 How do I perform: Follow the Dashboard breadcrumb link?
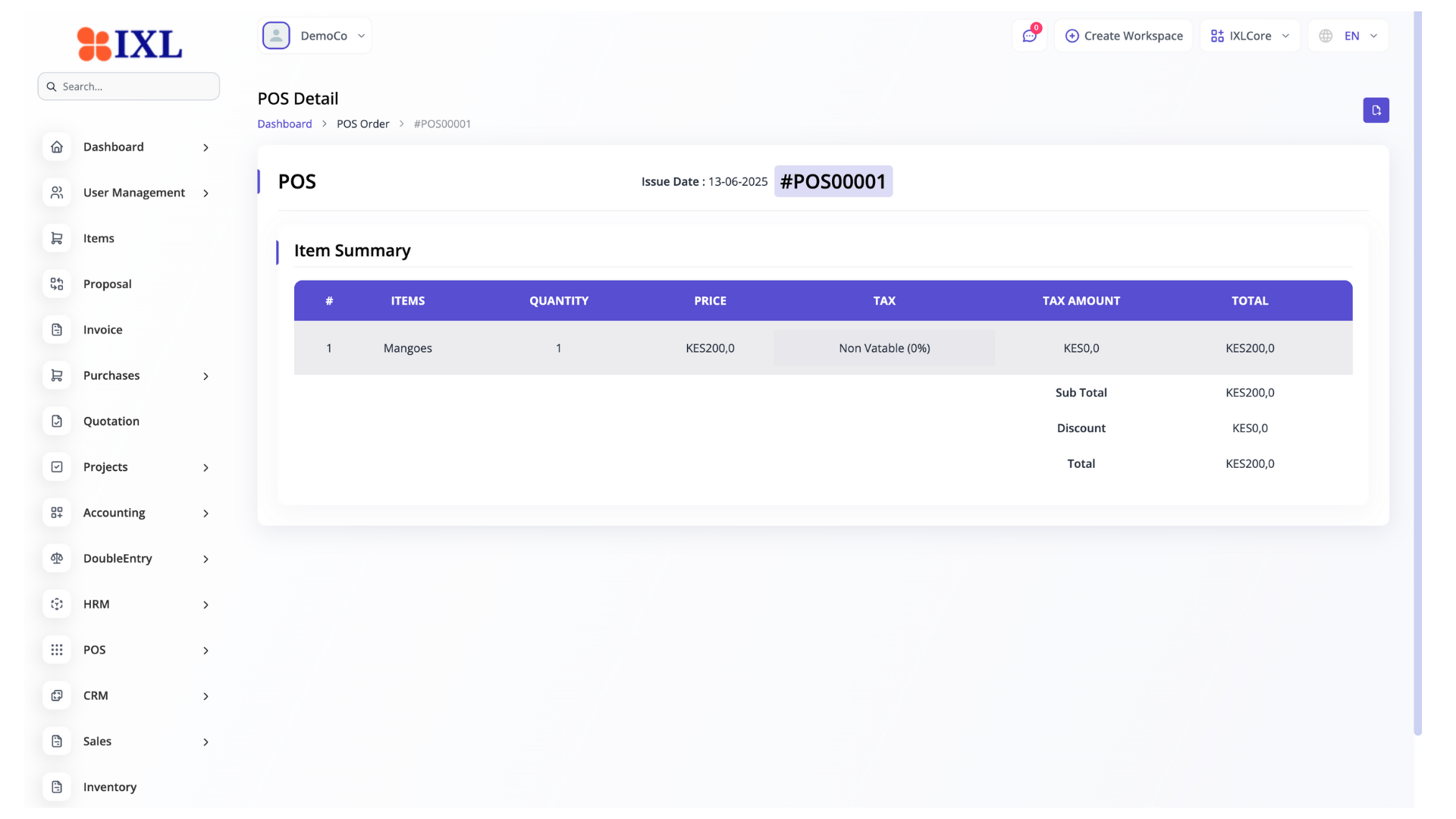[x=284, y=124]
